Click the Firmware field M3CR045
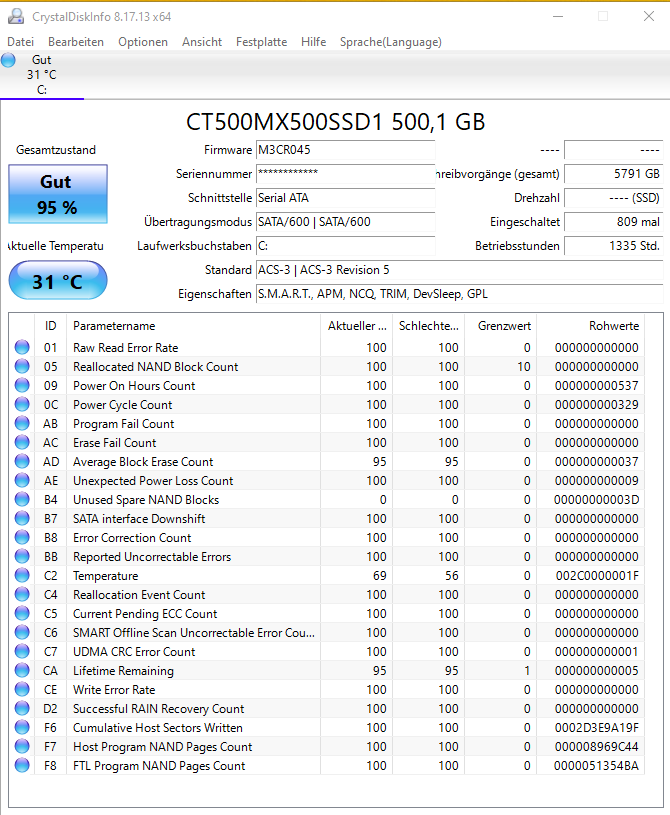This screenshot has height=815, width=670. pos(346,150)
